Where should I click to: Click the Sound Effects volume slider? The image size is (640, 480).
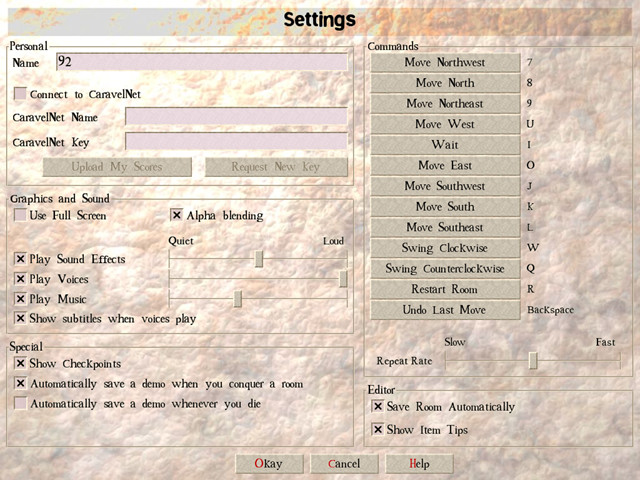coord(259,259)
